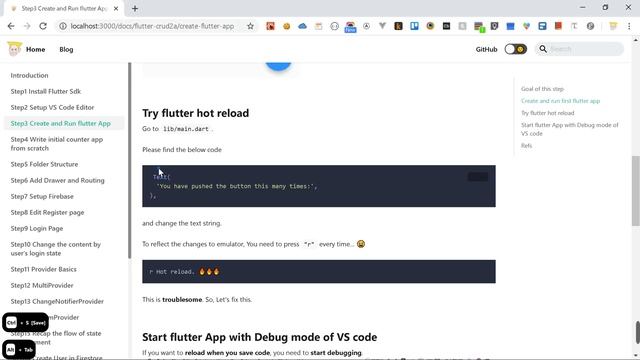
Task: Open Step11 Provider Basics
Action: [x=43, y=269]
